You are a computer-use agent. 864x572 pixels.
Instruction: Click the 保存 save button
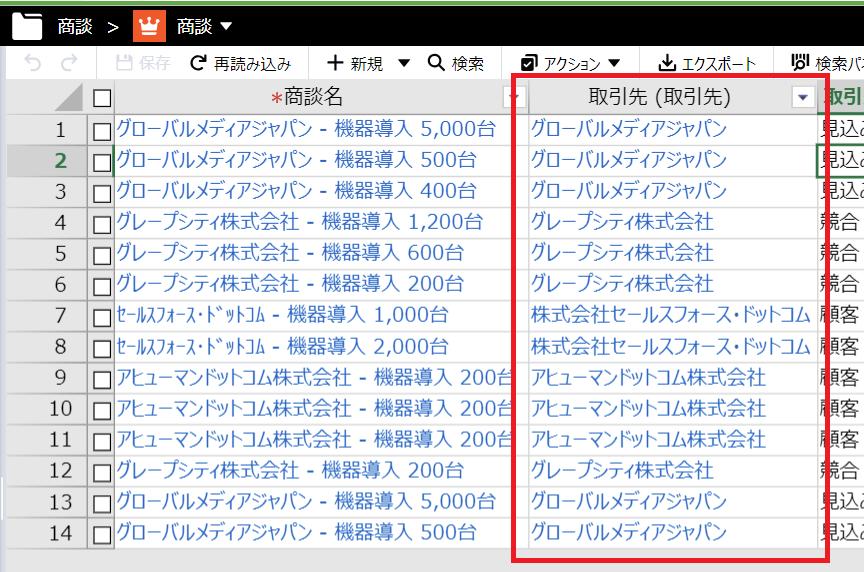(143, 63)
